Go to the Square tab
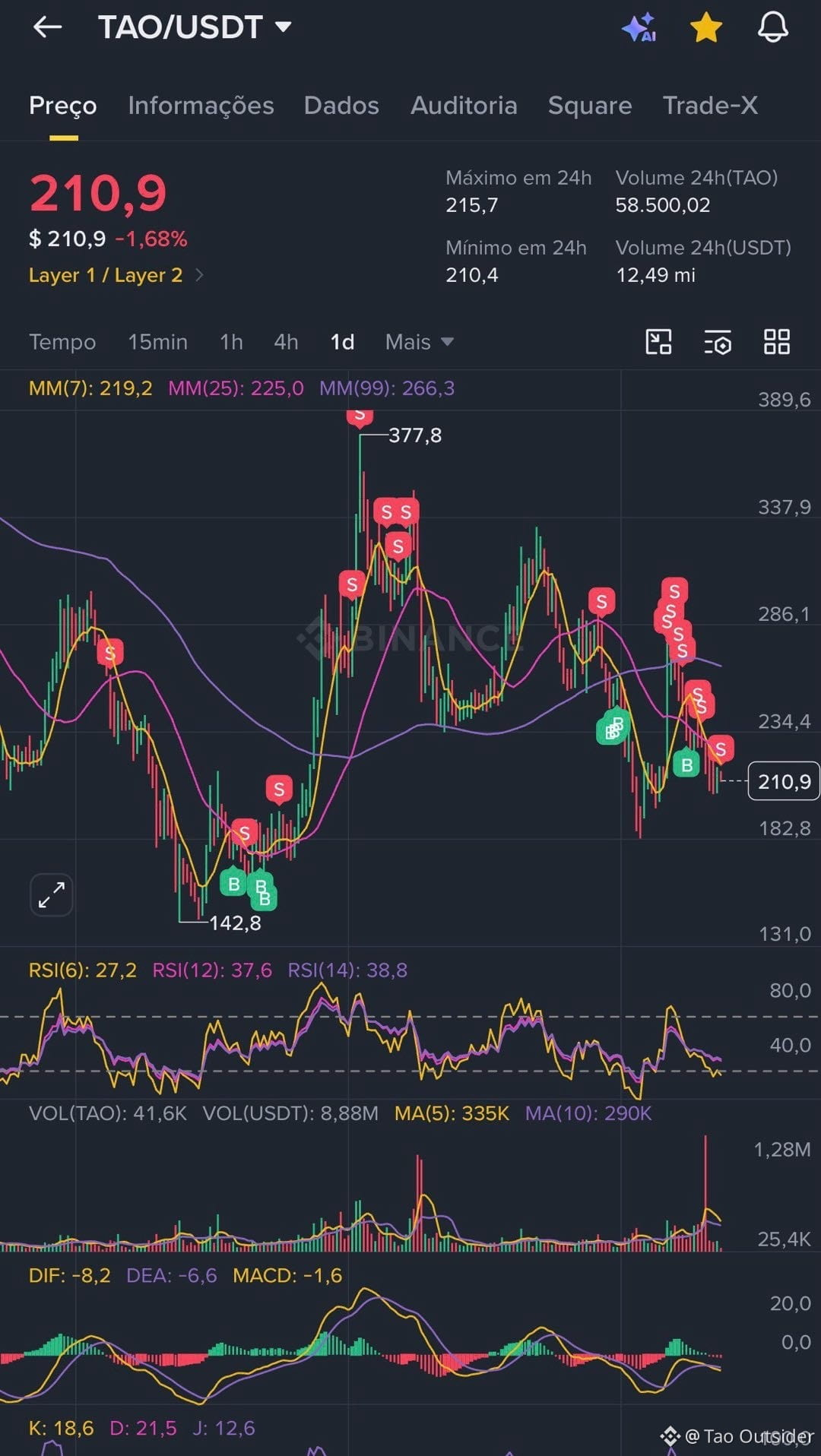The image size is (821, 1456). point(590,106)
